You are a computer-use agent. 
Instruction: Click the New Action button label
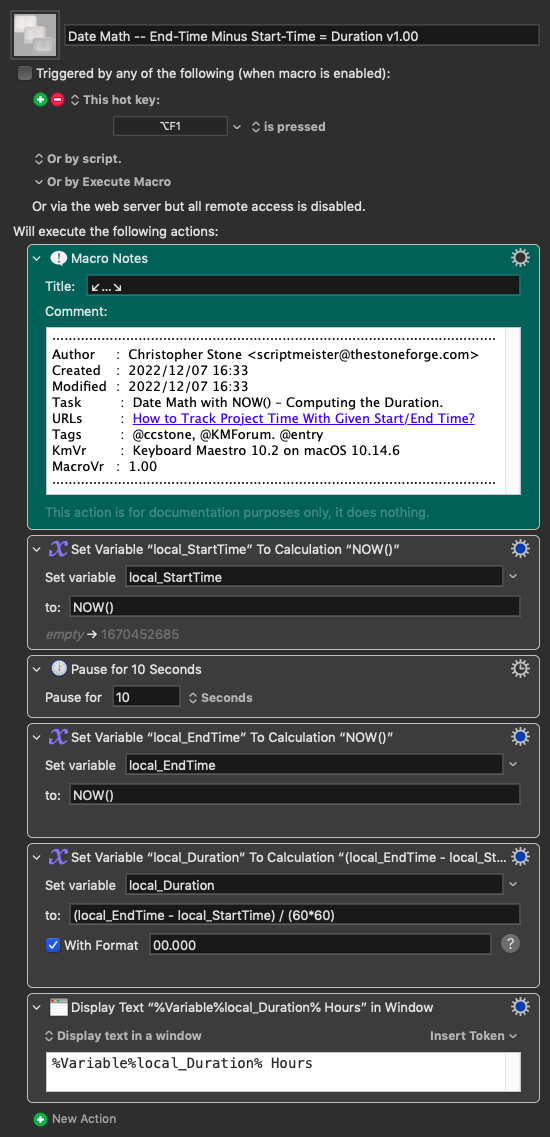pos(83,1119)
